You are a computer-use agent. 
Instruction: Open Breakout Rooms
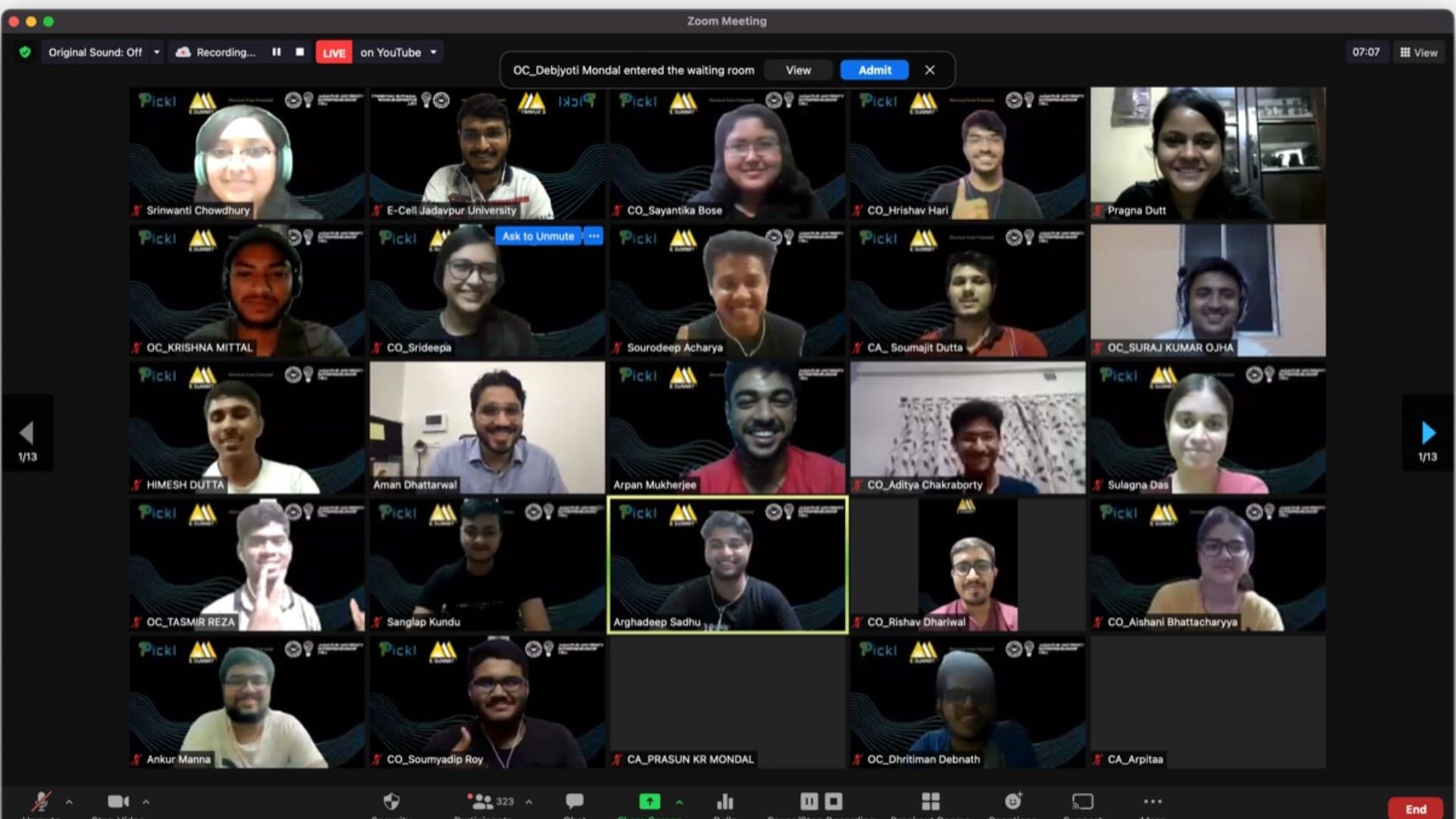pyautogui.click(x=930, y=802)
